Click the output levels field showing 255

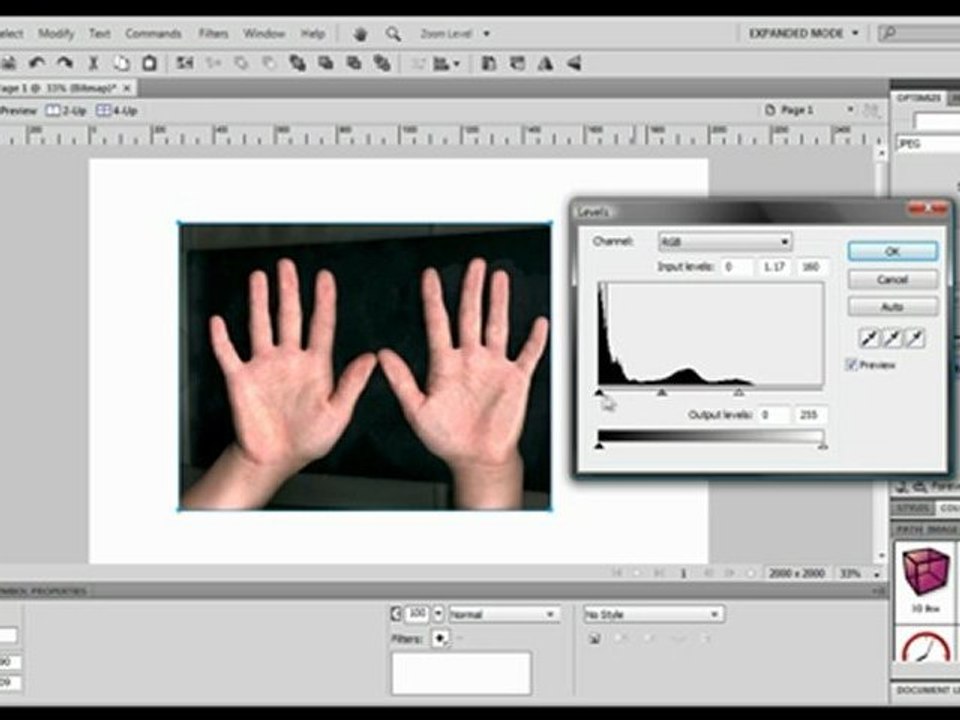[x=810, y=414]
